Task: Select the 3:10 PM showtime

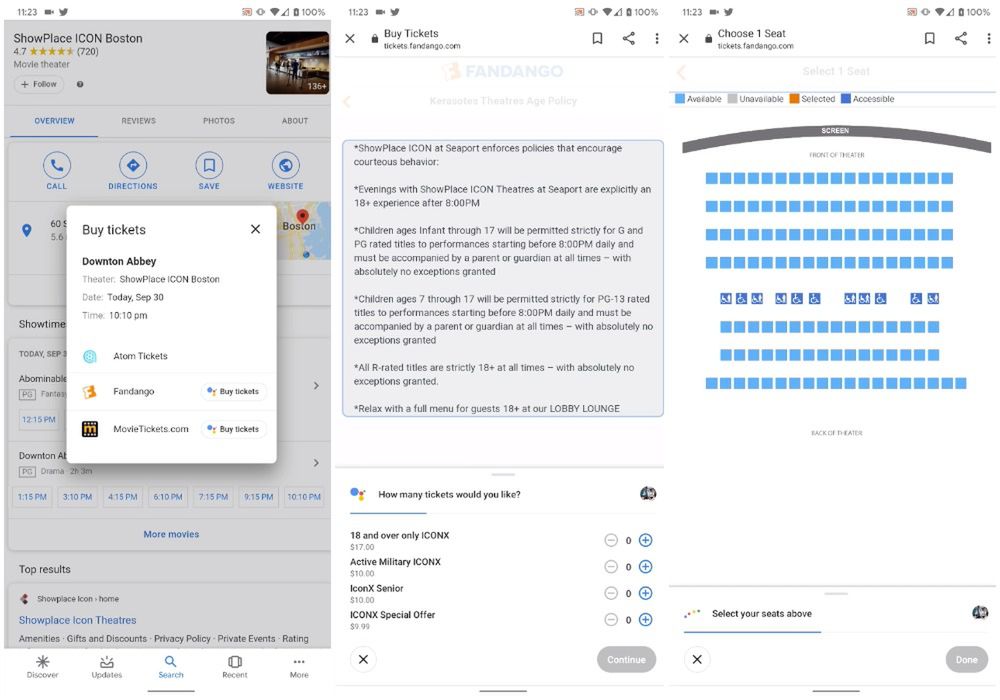Action: click(77, 497)
